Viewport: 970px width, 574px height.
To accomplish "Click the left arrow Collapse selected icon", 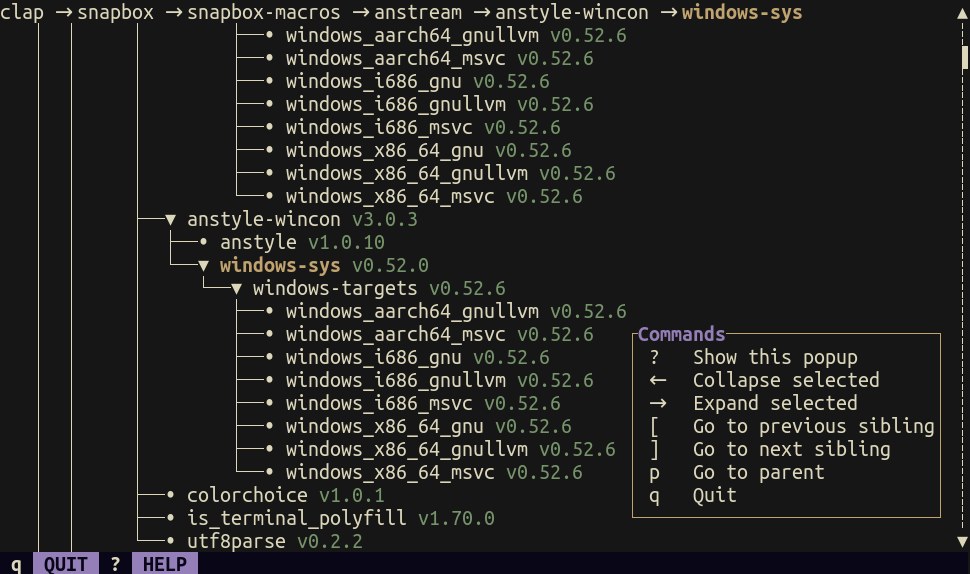I will (657, 380).
